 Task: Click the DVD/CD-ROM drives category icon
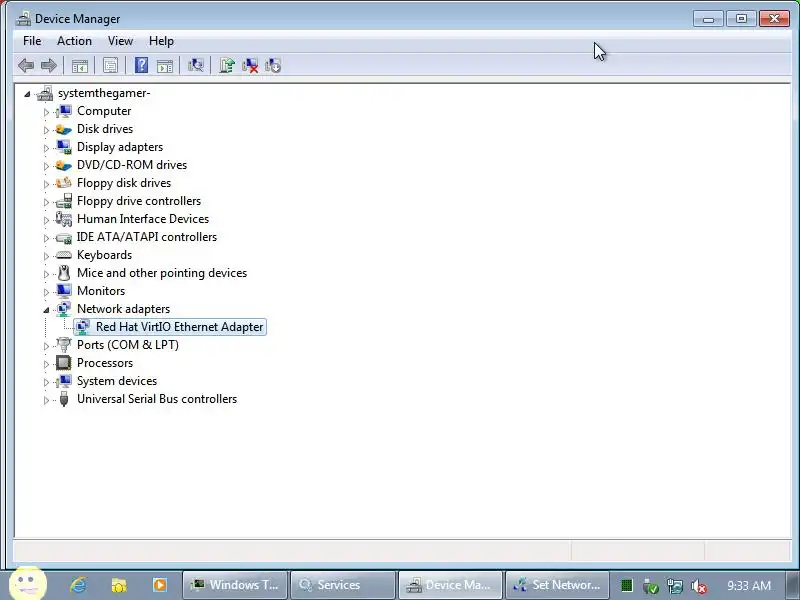(x=64, y=165)
